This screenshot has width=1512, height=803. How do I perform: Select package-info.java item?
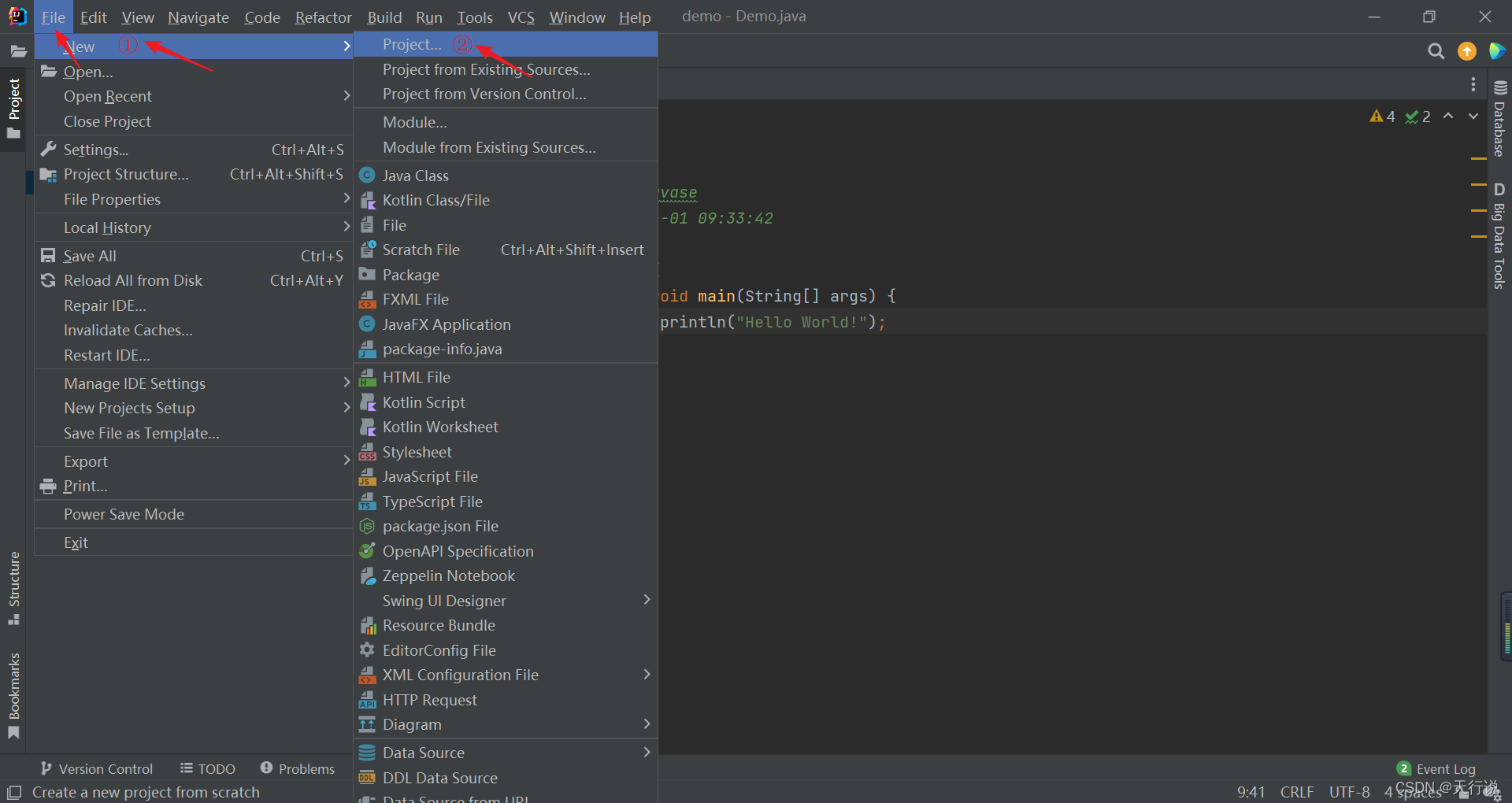[x=506, y=349]
